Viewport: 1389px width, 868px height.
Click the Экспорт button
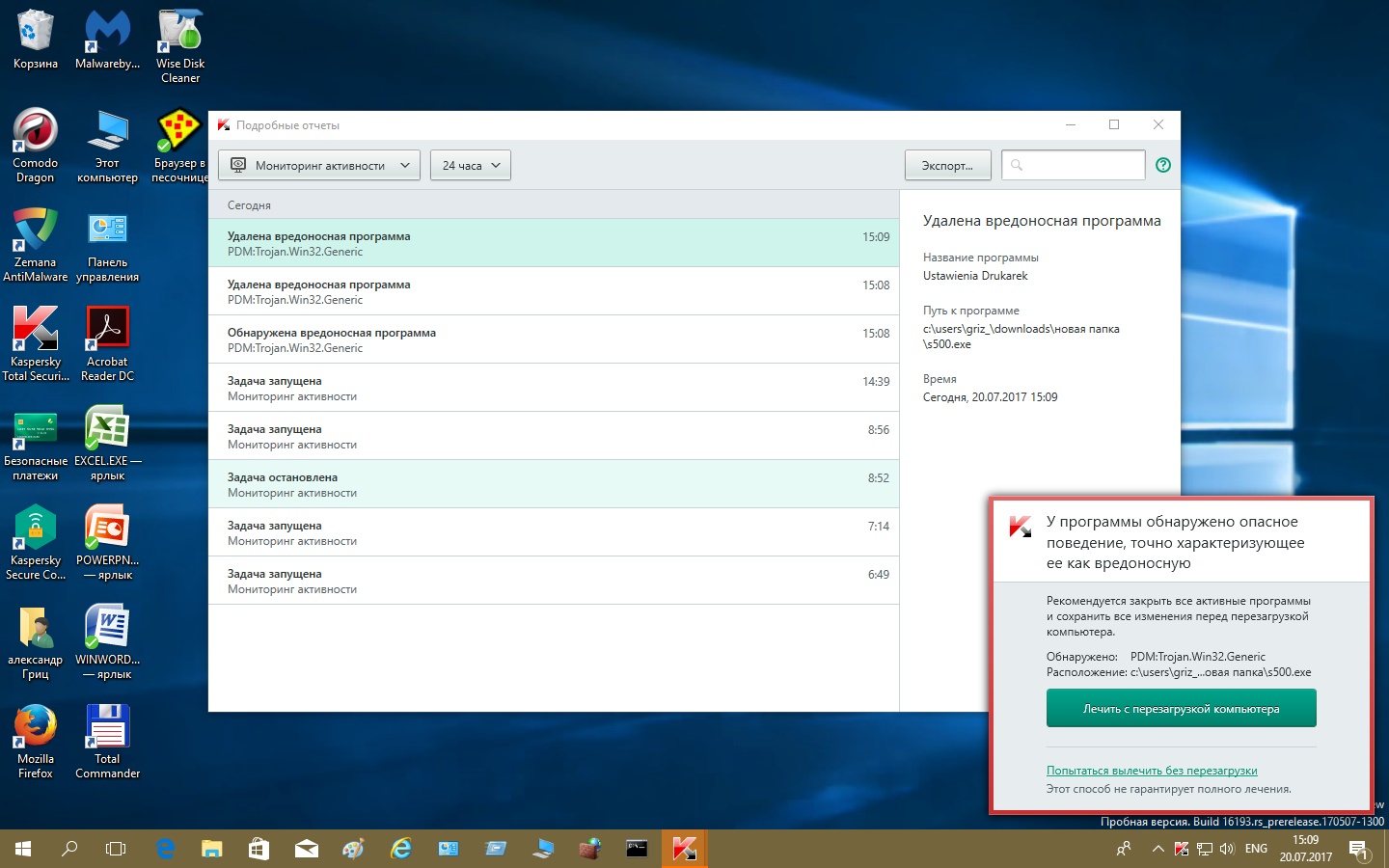point(947,165)
